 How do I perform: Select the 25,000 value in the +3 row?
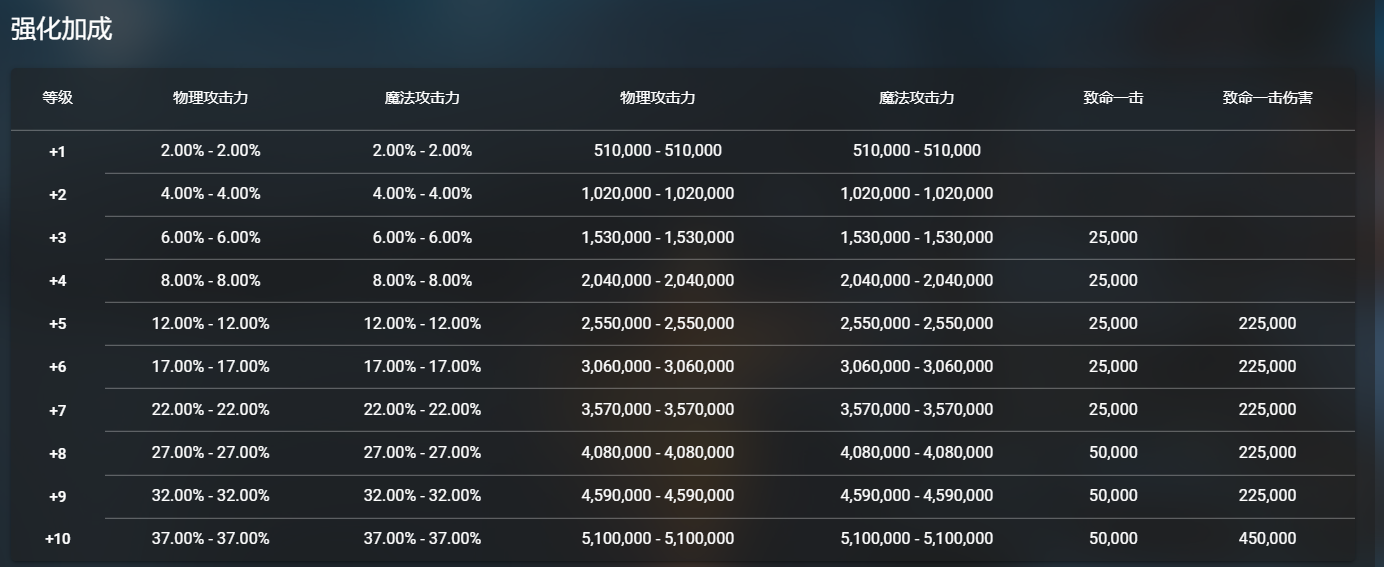pos(1113,238)
